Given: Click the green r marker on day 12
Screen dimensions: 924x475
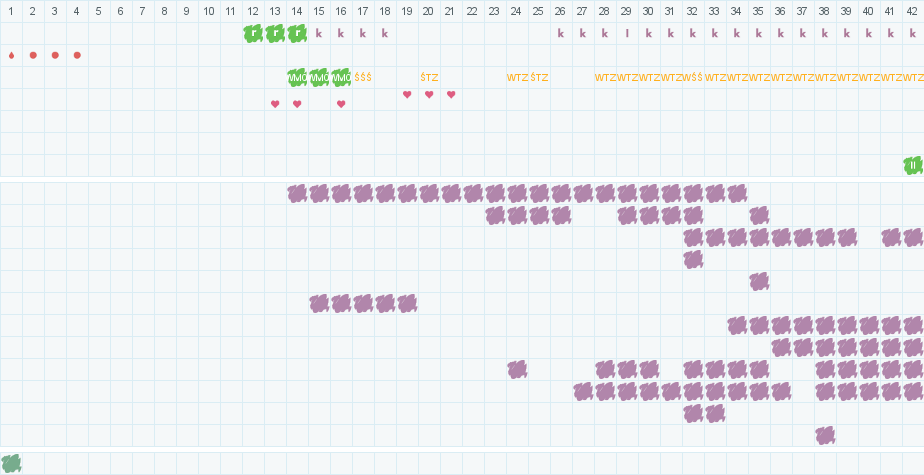Looking at the screenshot, I should [x=253, y=33].
